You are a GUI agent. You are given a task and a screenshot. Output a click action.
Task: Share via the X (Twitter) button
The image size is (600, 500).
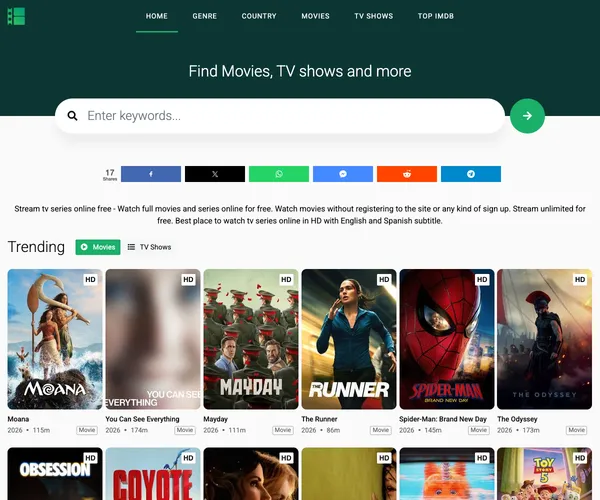point(215,174)
